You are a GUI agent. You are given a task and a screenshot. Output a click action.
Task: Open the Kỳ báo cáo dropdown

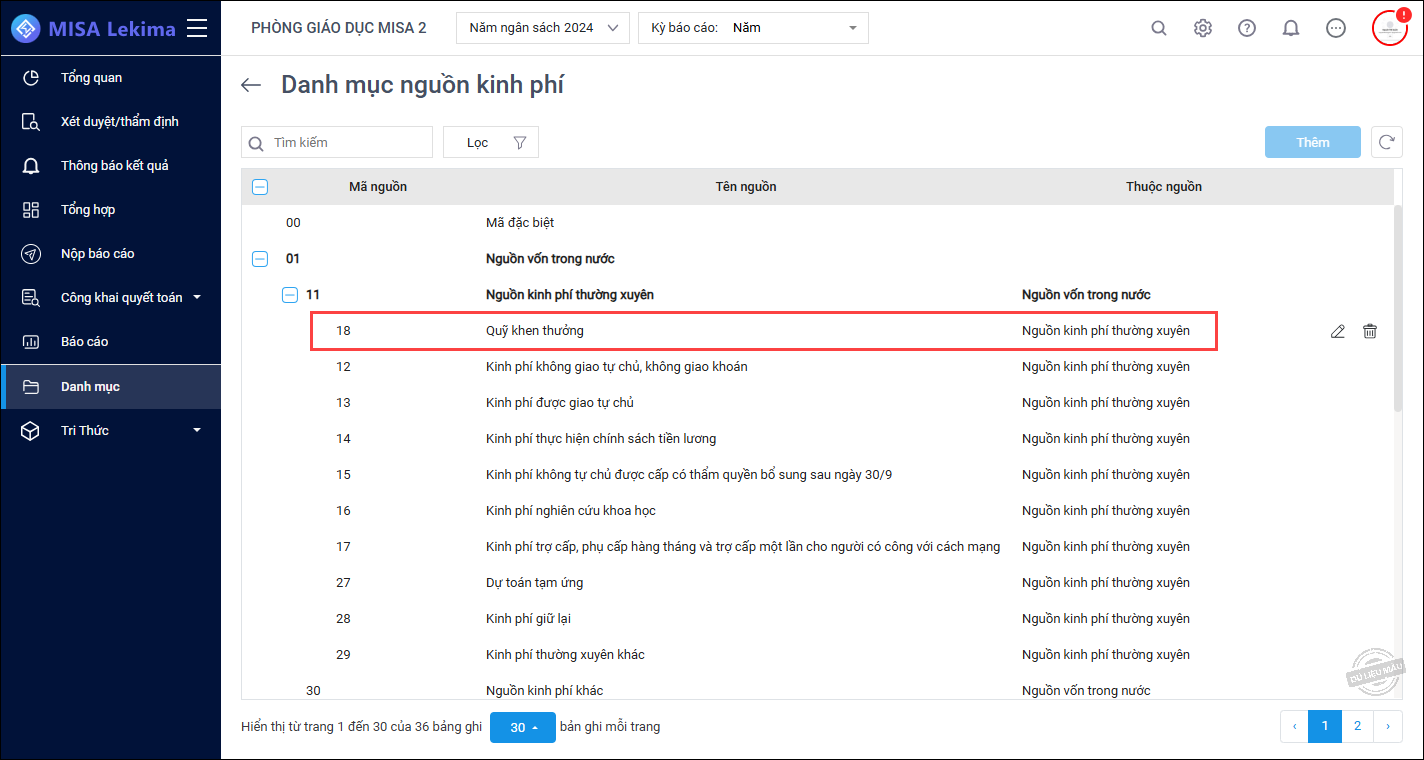point(753,28)
